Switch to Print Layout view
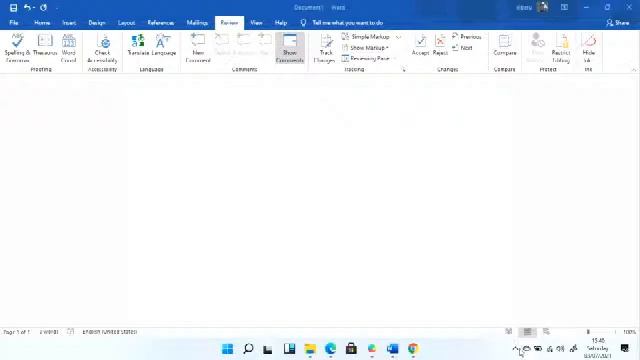640x360 pixels. click(527, 332)
